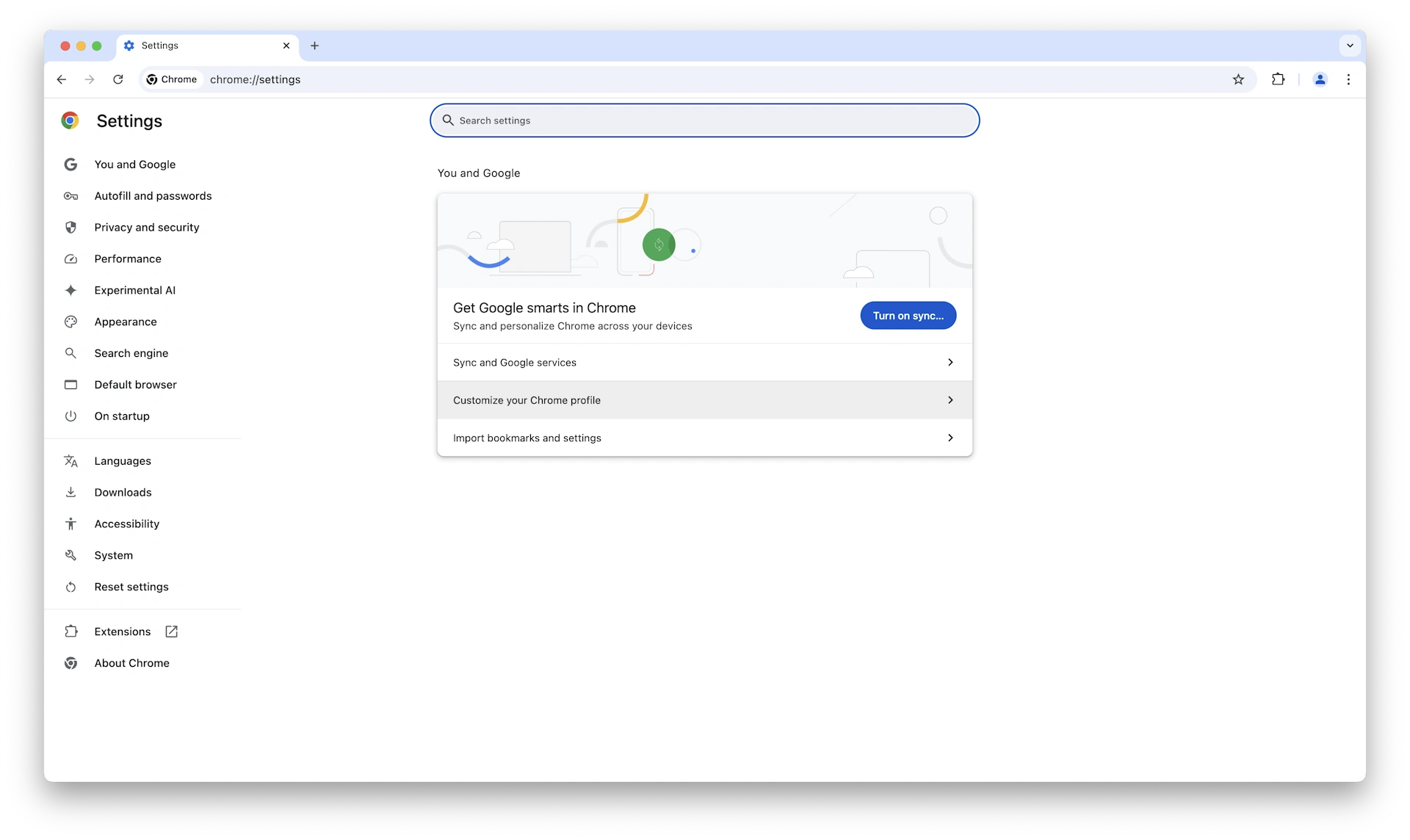Click the Experimental AI icon
1410x840 pixels.
(70, 290)
